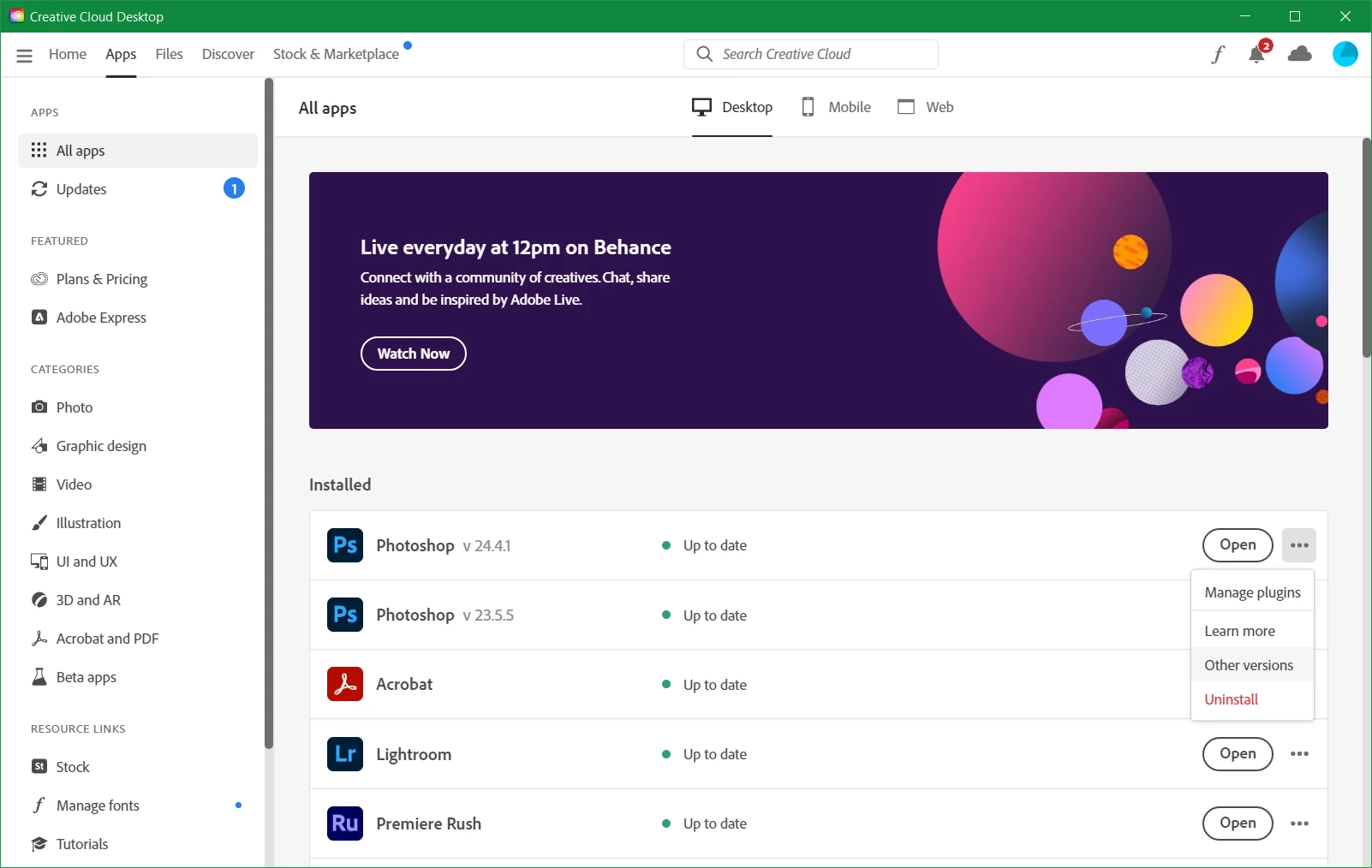
Task: Open the hamburger menu icon
Action: pos(24,55)
